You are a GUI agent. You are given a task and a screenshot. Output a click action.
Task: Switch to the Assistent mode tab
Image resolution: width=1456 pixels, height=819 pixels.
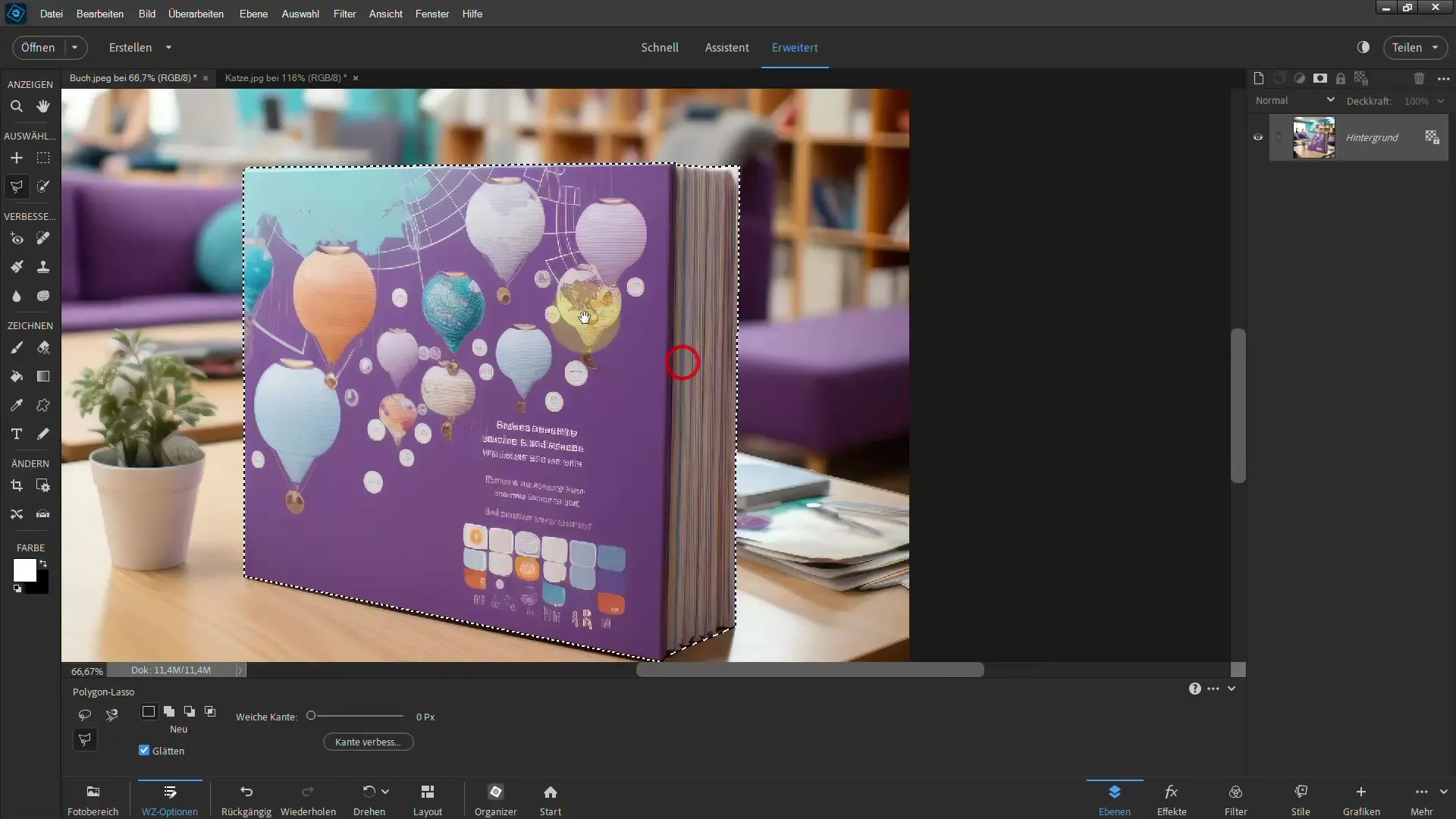pos(726,47)
